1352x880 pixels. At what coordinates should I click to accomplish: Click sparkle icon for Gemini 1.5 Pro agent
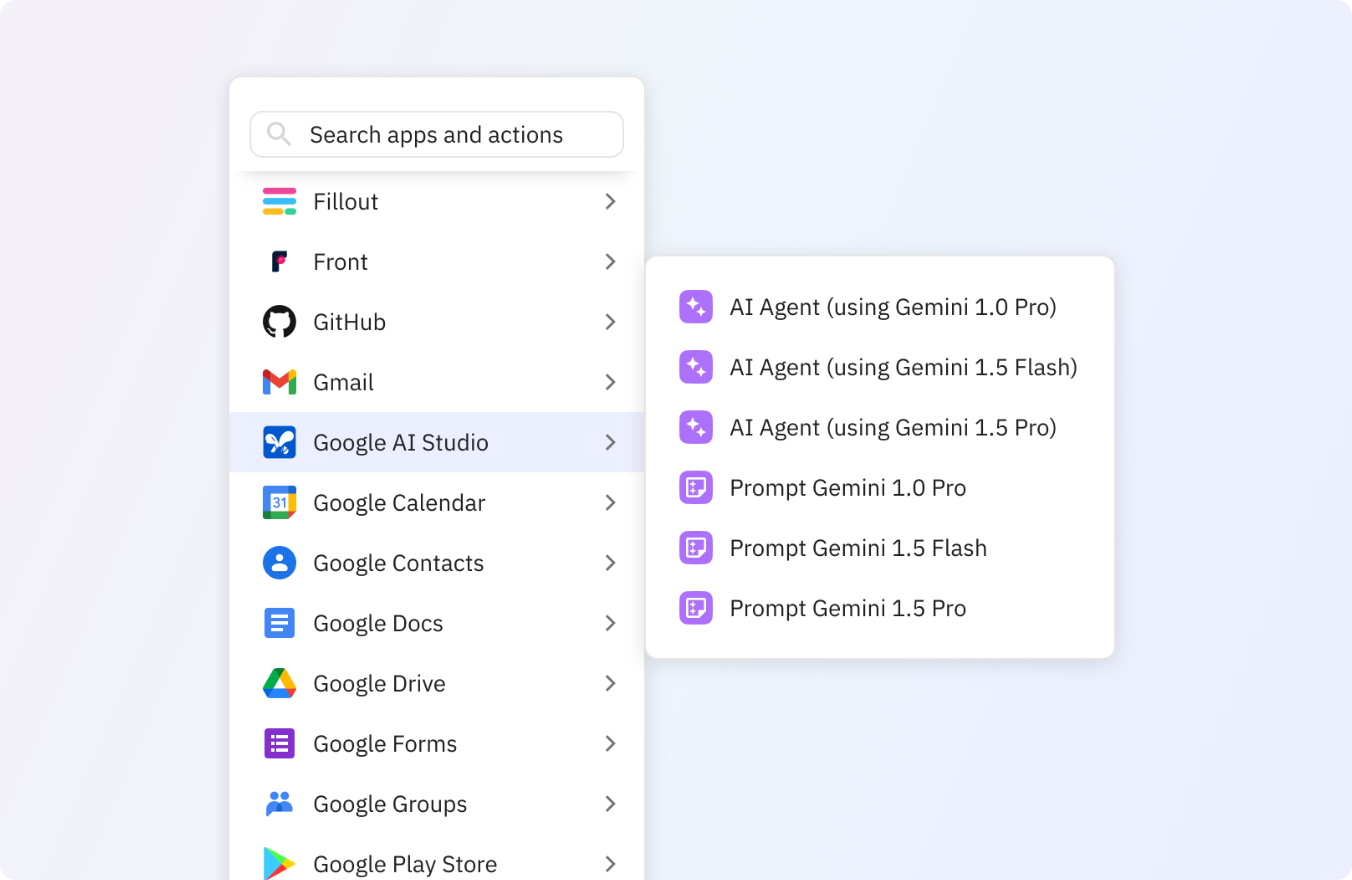coord(696,427)
